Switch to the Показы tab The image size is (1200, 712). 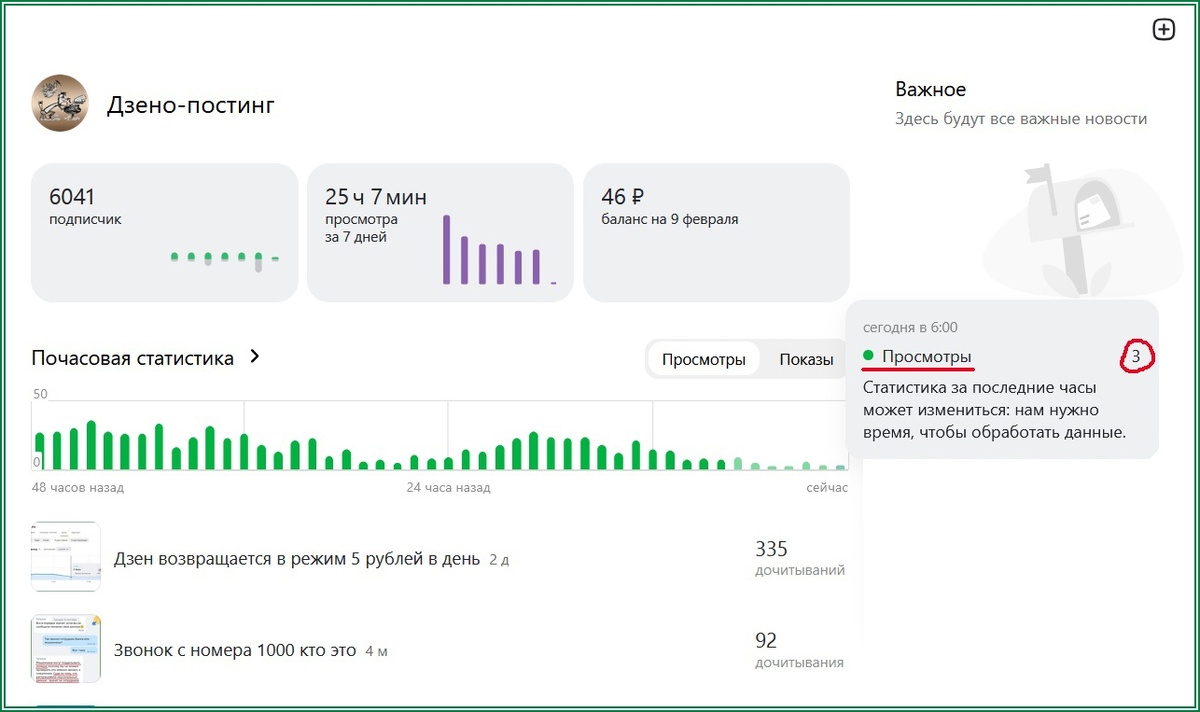[x=806, y=360]
